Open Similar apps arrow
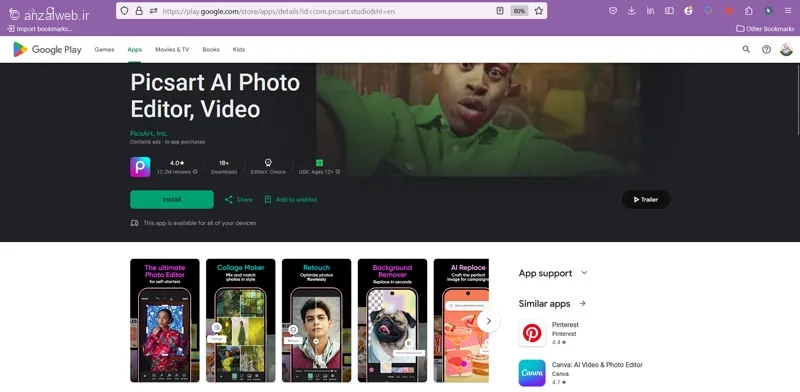Image resolution: width=800 pixels, height=392 pixels. pos(582,304)
